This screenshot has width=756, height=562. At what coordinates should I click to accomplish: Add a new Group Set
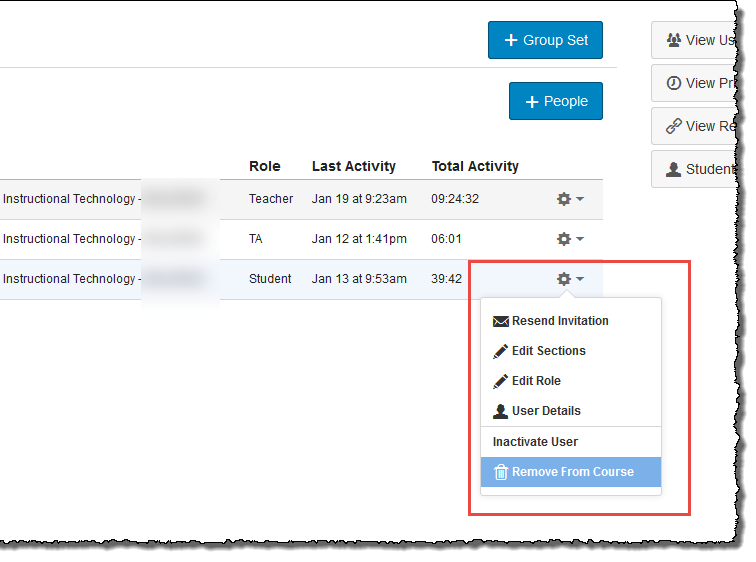click(x=545, y=40)
